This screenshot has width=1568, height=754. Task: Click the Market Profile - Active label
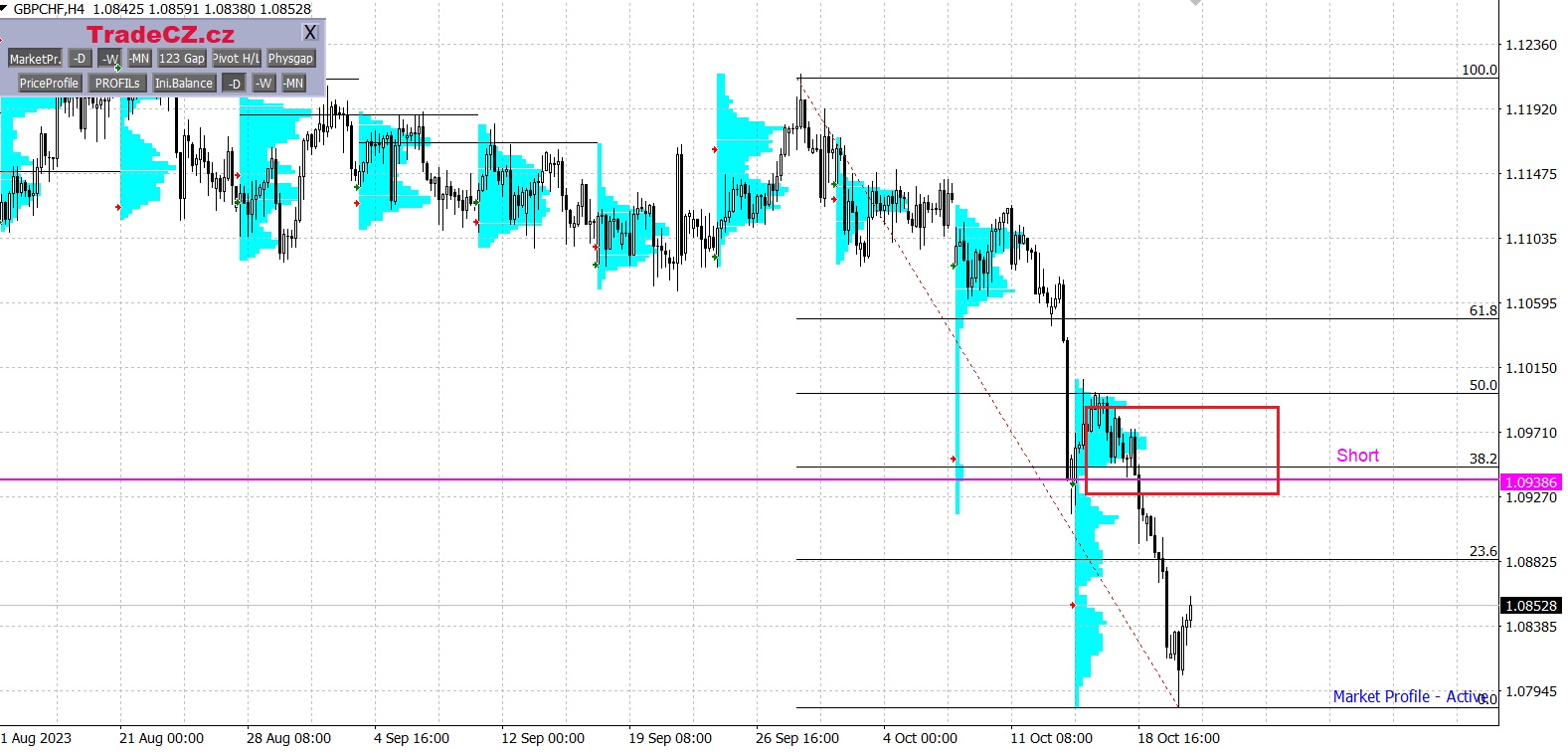1409,696
